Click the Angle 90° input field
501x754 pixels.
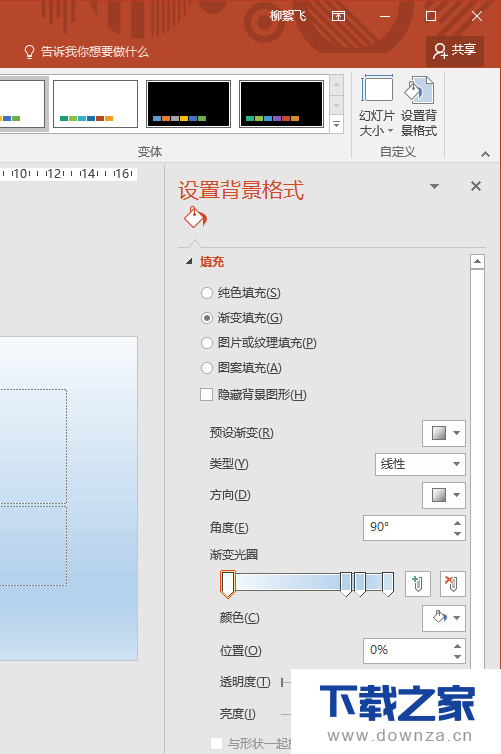point(407,528)
